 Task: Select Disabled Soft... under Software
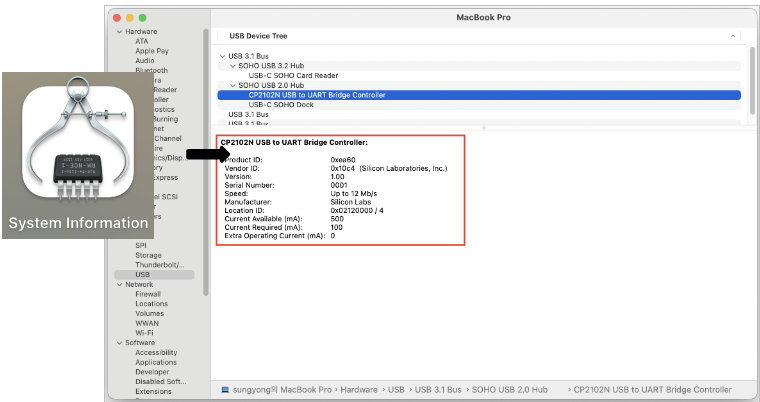pyautogui.click(x=160, y=382)
